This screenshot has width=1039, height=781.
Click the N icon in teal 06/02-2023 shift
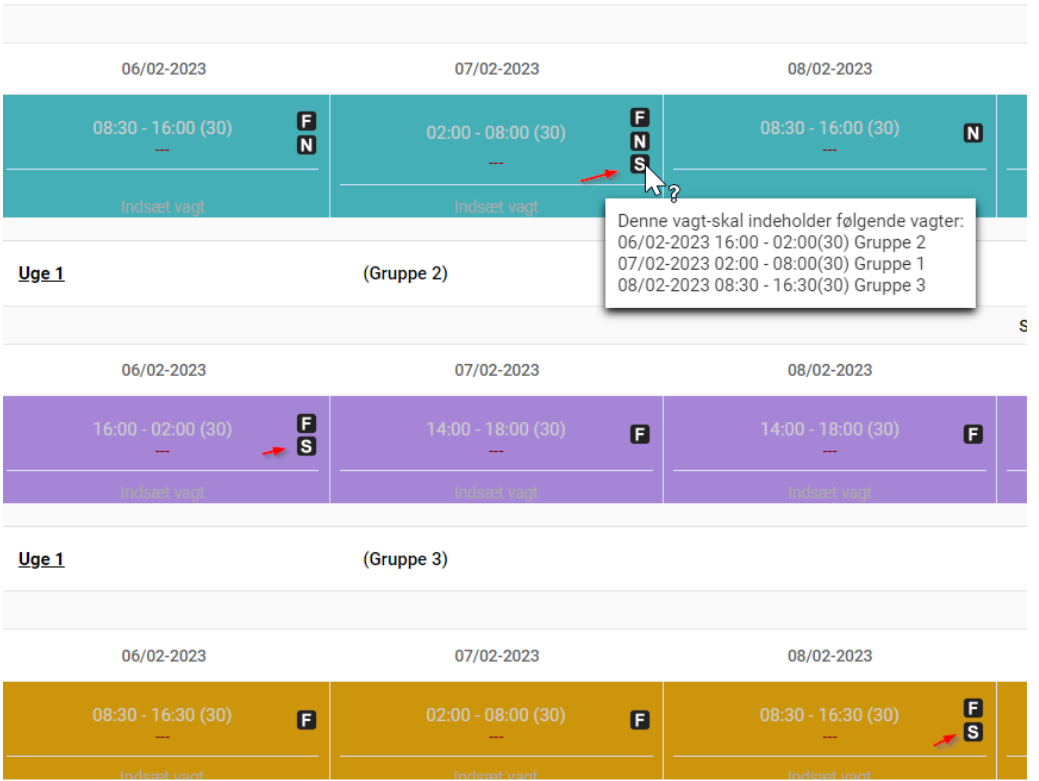pyautogui.click(x=307, y=145)
